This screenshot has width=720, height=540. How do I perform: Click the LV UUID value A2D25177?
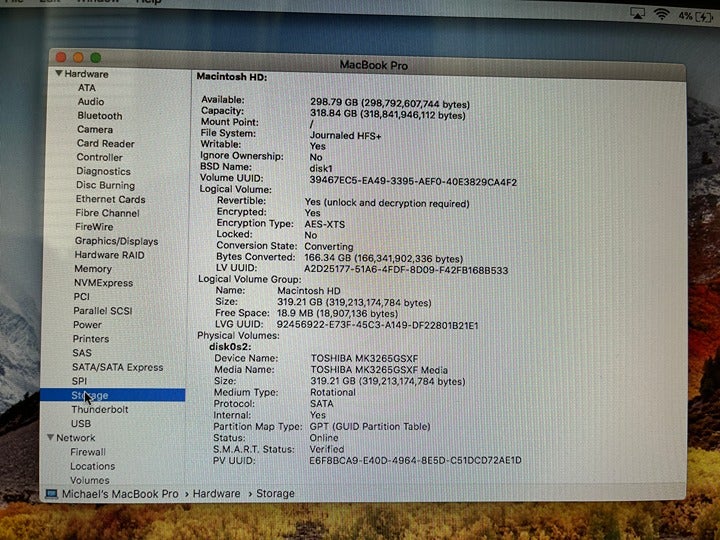tap(406, 270)
